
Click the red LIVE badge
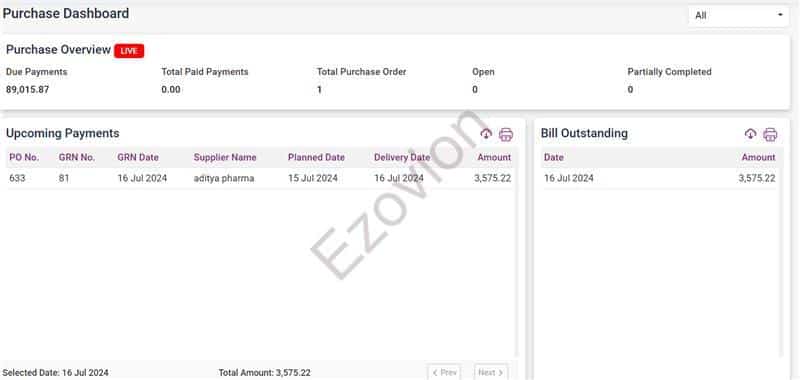point(129,50)
